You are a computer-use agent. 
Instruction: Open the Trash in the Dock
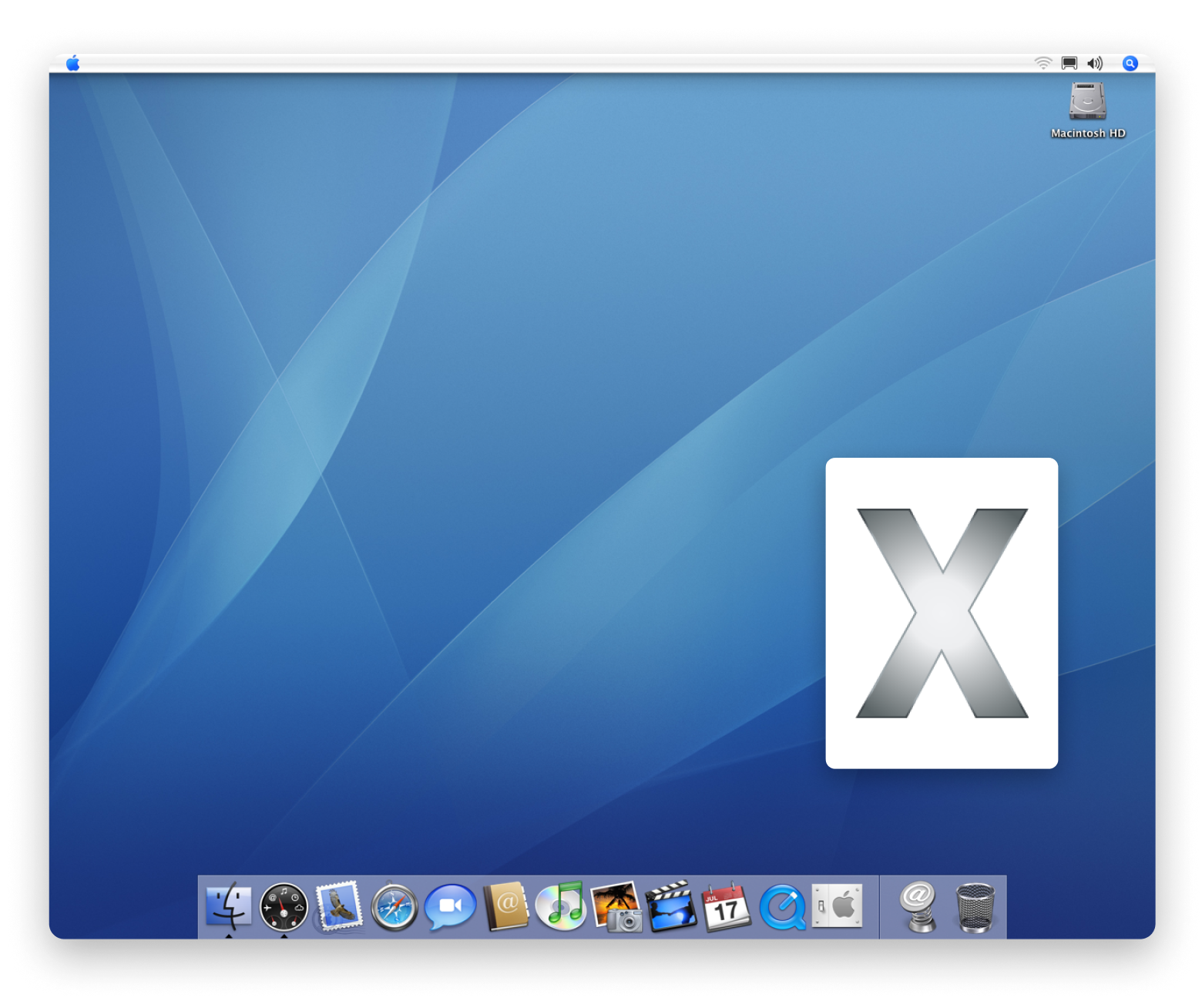pyautogui.click(x=975, y=908)
